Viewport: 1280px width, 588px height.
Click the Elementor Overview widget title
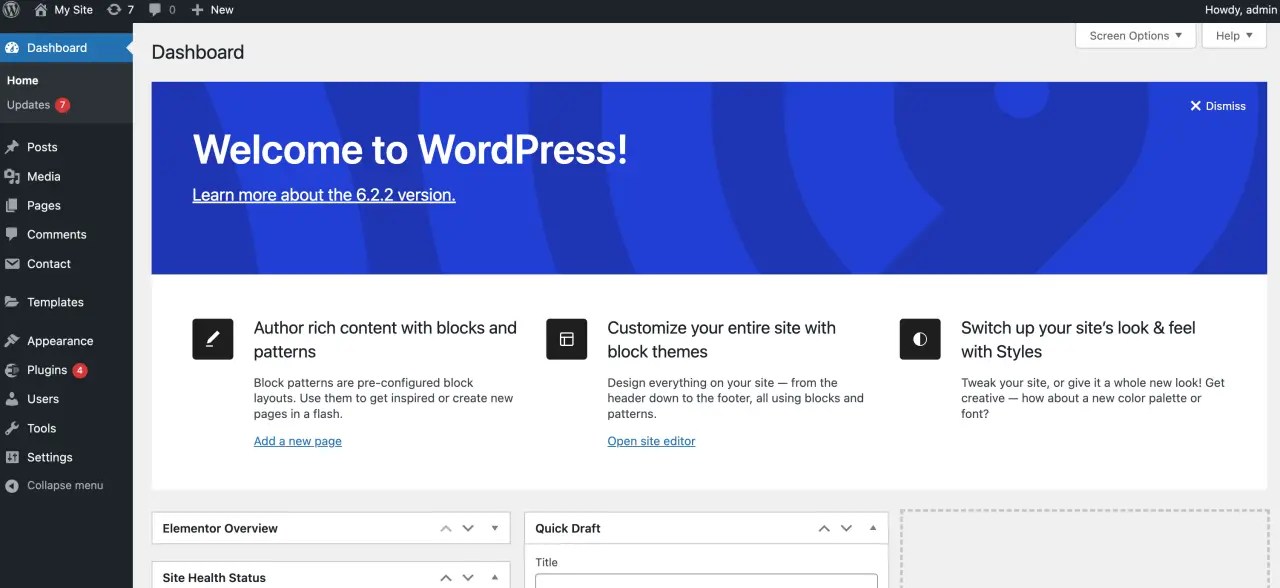[220, 528]
